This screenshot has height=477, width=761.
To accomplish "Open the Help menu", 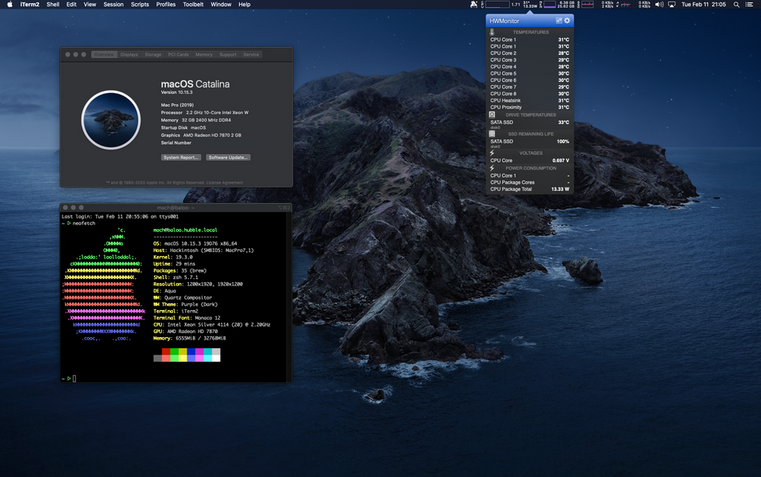I will pyautogui.click(x=245, y=4).
